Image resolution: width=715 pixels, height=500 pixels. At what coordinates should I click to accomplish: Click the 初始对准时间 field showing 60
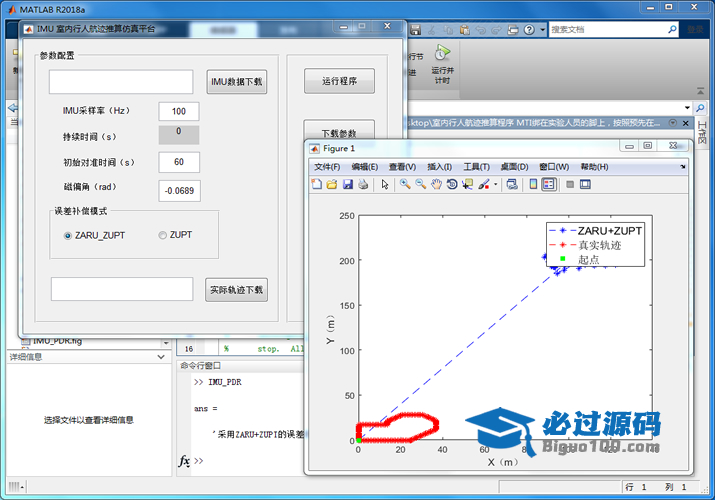pos(179,162)
